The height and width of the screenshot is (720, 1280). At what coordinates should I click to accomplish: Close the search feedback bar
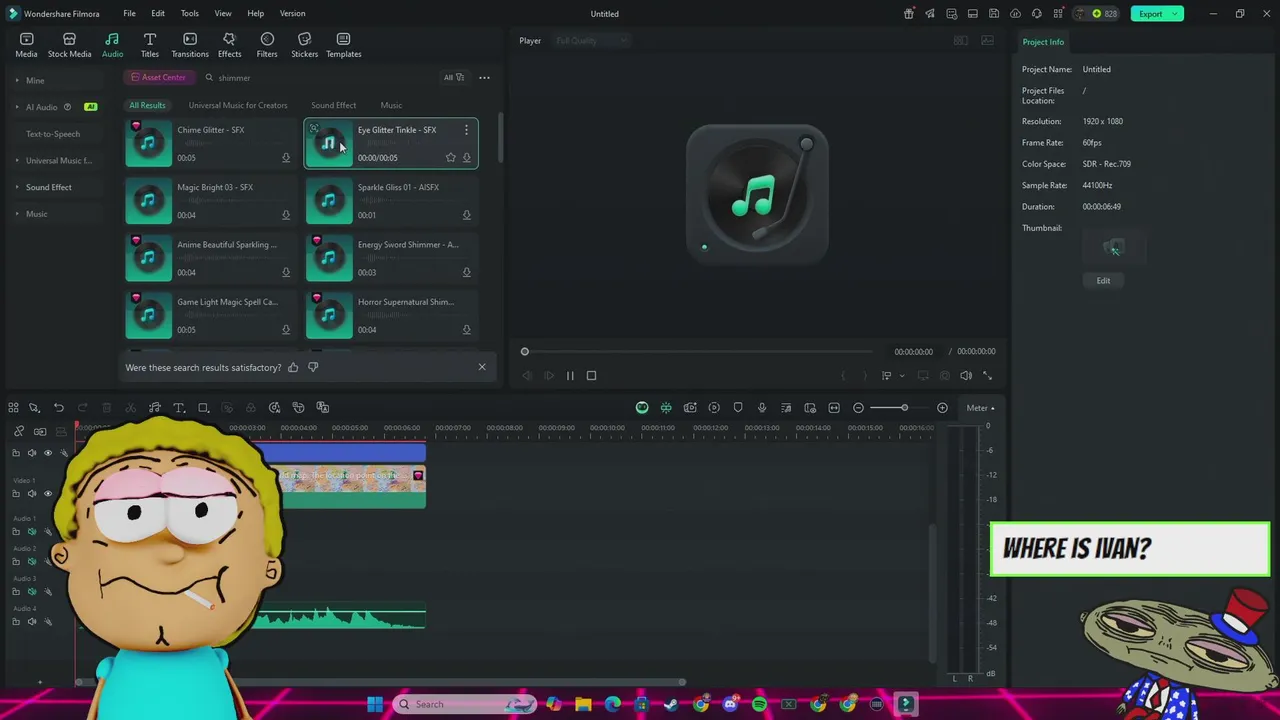482,367
